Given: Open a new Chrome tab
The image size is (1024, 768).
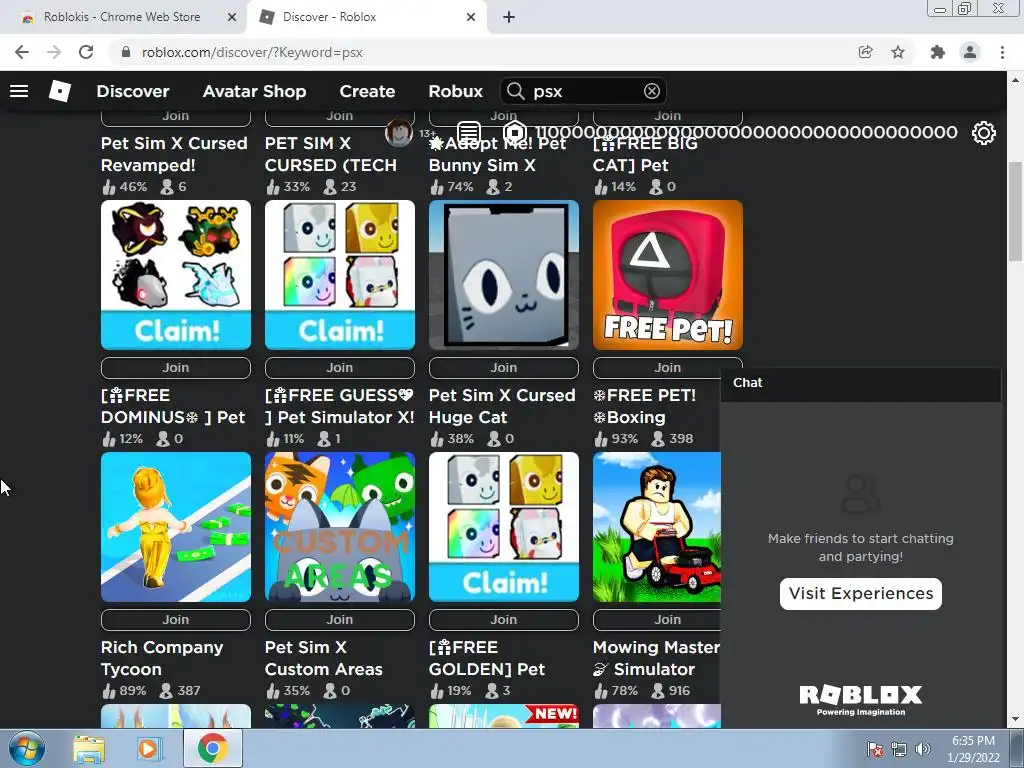Looking at the screenshot, I should click(x=509, y=17).
